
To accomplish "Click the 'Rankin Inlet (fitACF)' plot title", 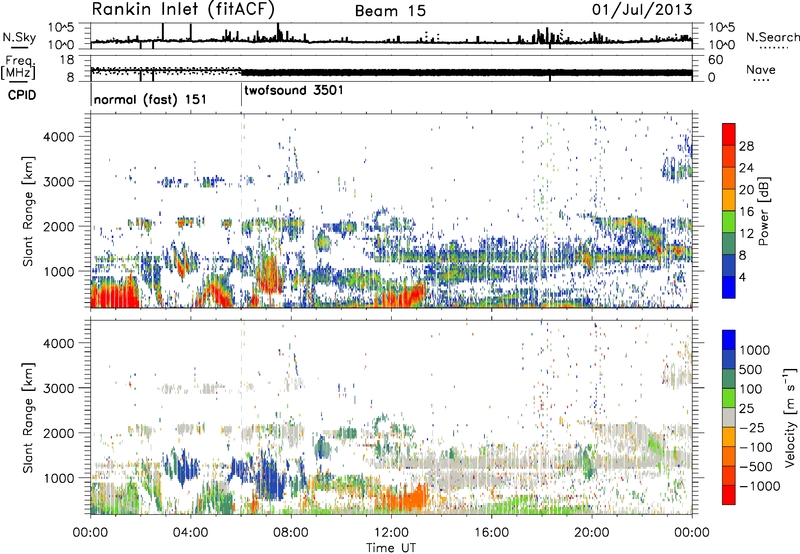I will 183,9.
